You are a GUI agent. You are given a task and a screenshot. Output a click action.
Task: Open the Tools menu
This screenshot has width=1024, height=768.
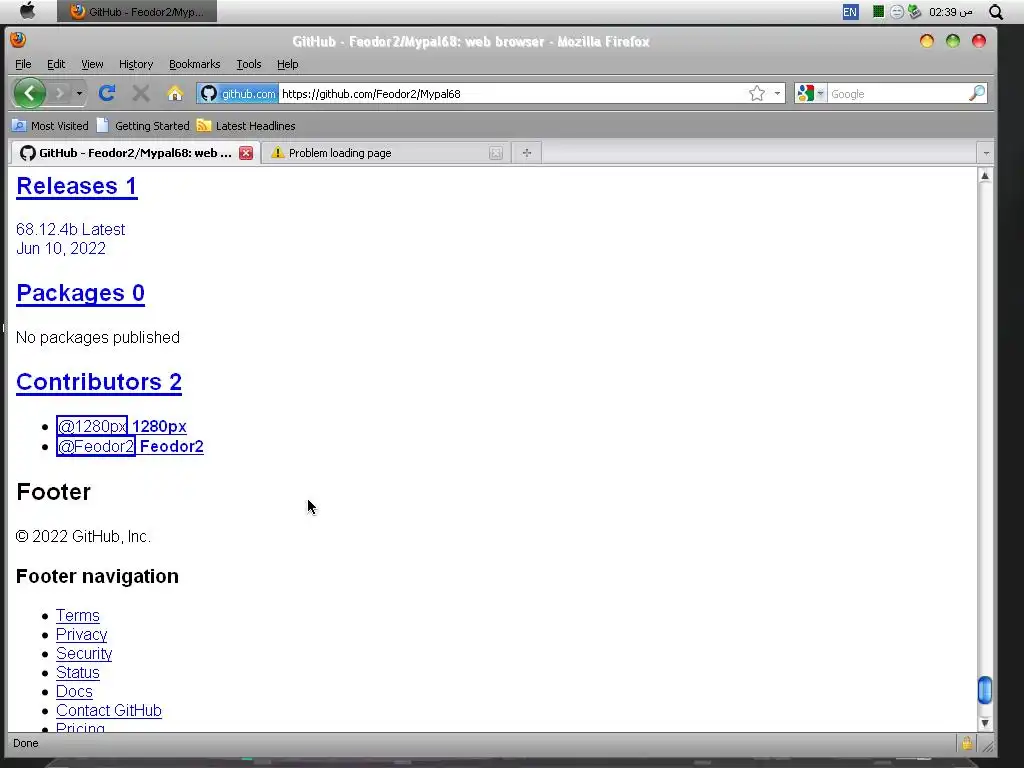pos(249,64)
